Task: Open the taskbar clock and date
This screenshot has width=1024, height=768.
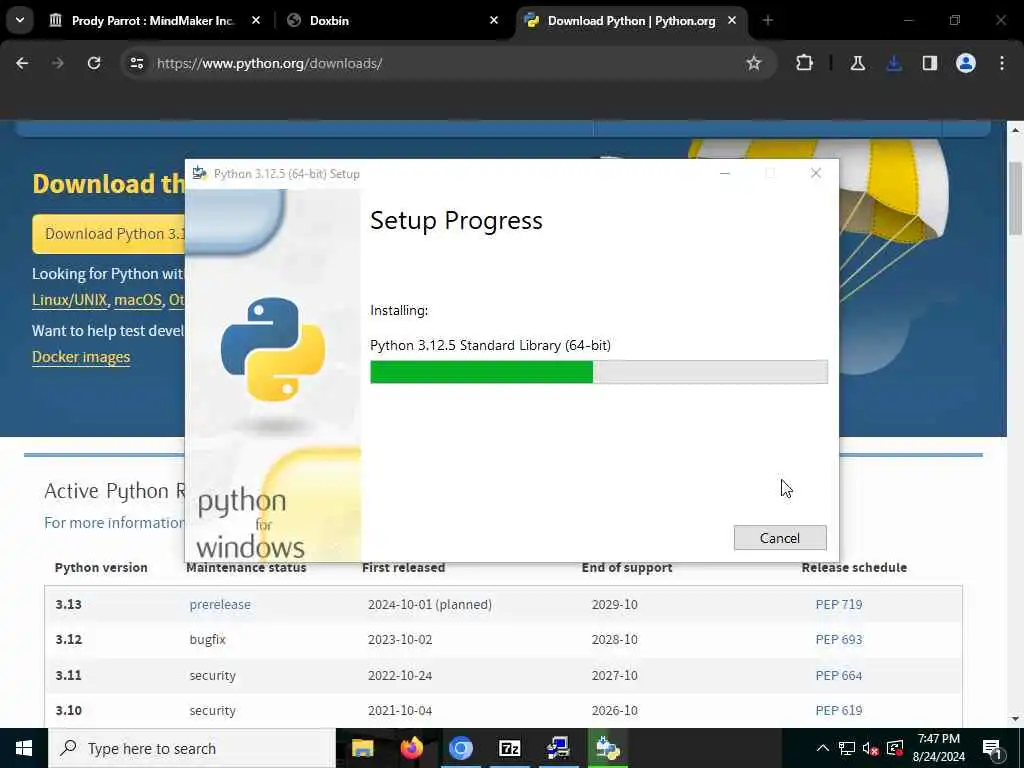Action: point(938,748)
